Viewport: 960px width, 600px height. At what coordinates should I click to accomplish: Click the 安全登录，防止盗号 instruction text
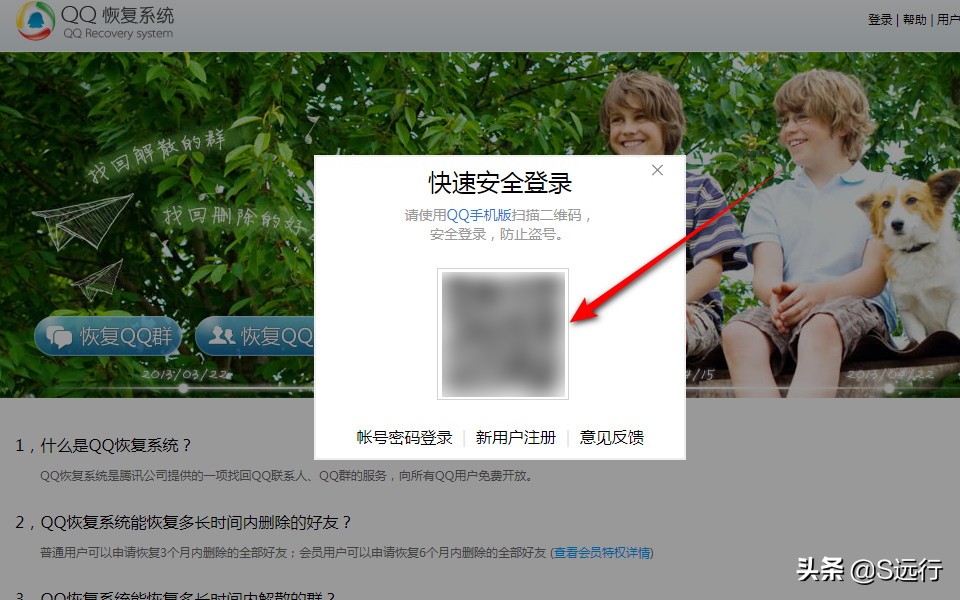(x=496, y=234)
